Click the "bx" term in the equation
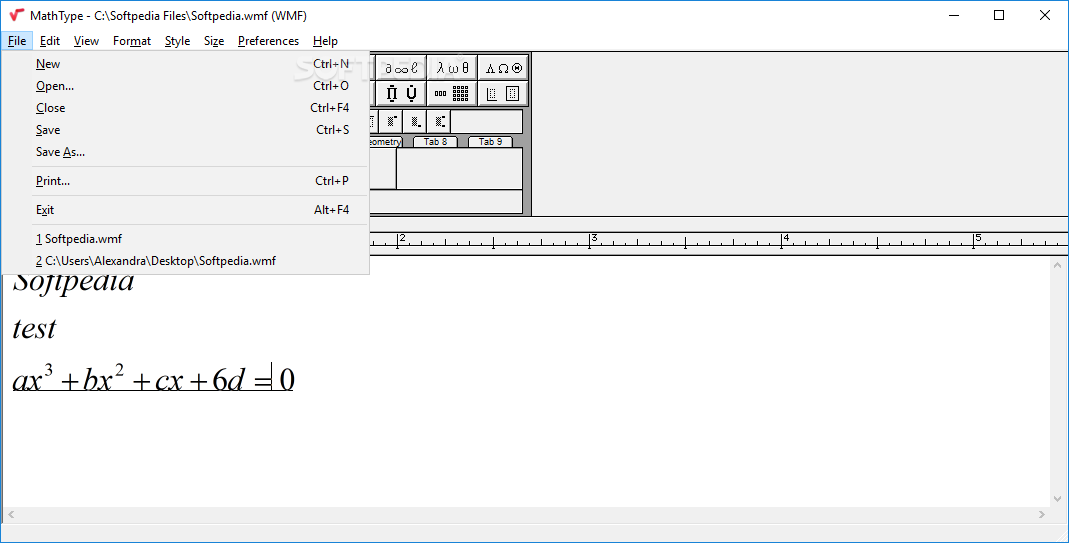Image resolution: width=1069 pixels, height=543 pixels. click(x=97, y=381)
